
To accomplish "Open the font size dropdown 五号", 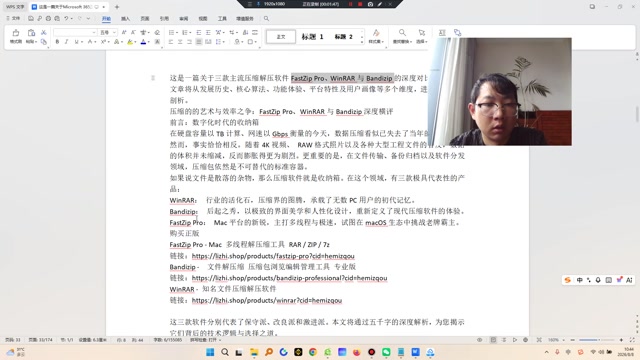I will [x=108, y=32].
